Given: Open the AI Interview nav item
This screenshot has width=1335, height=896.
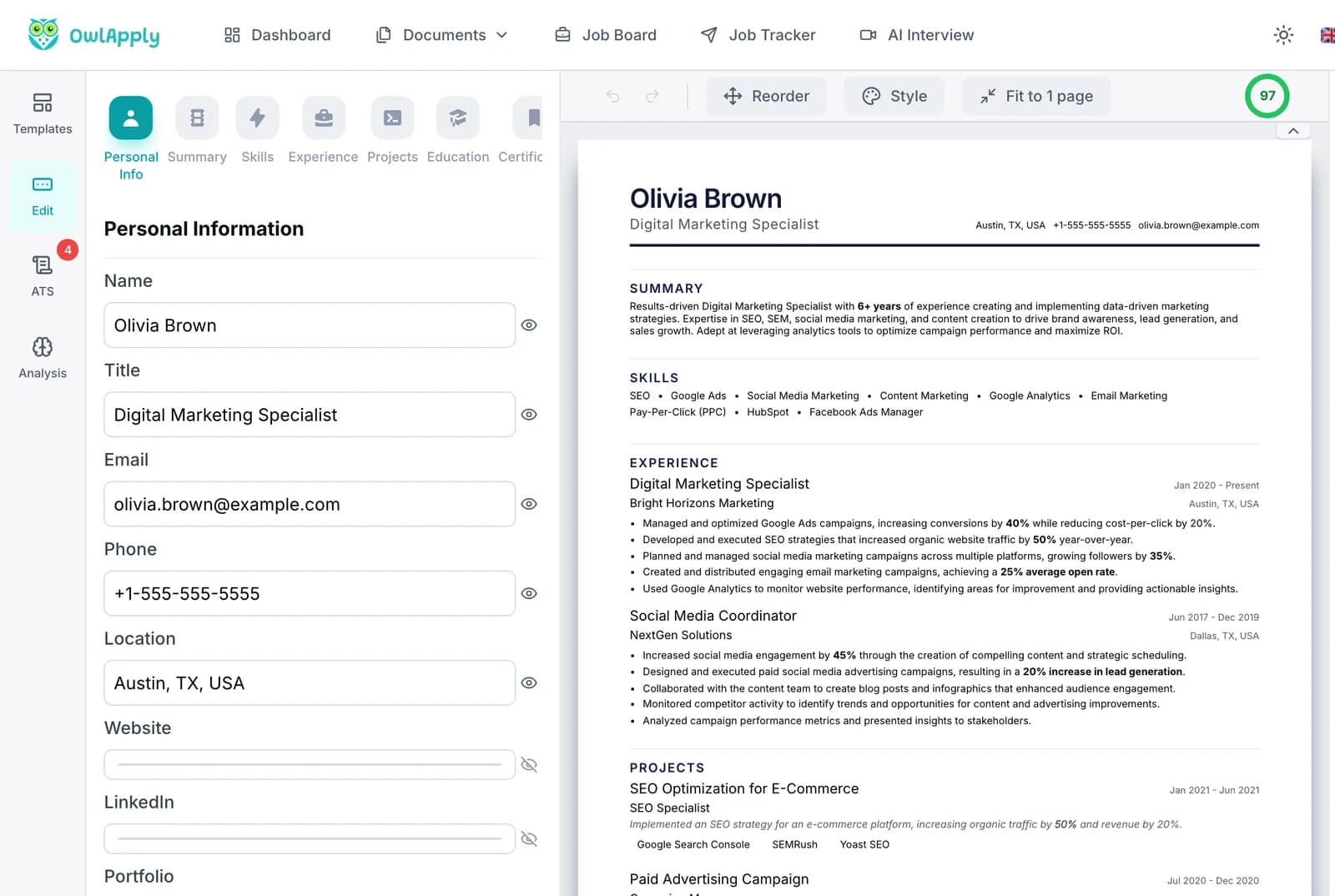Looking at the screenshot, I should (917, 35).
